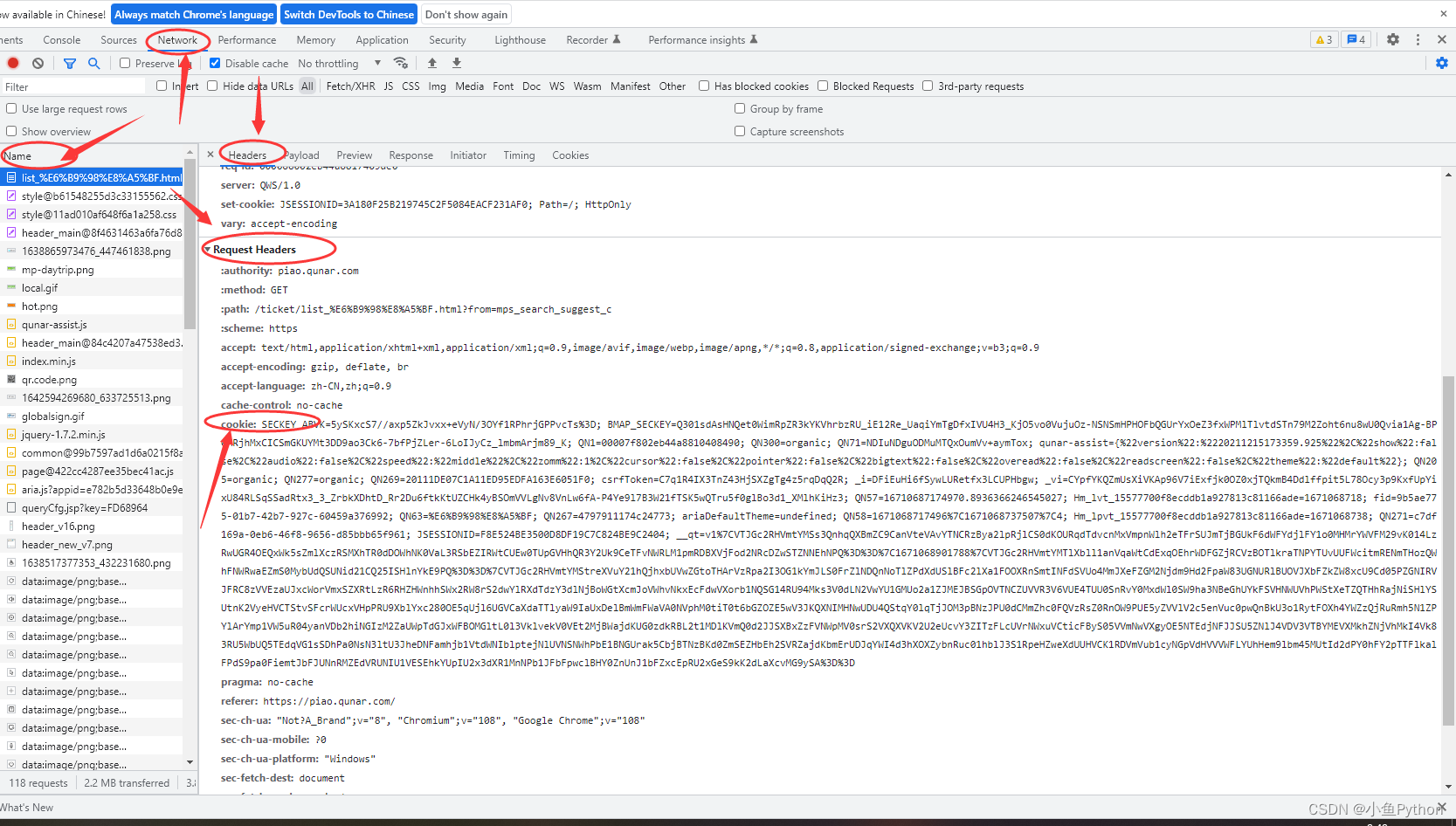Show warnings count badge
The height and width of the screenshot is (826, 1456).
[x=1324, y=39]
